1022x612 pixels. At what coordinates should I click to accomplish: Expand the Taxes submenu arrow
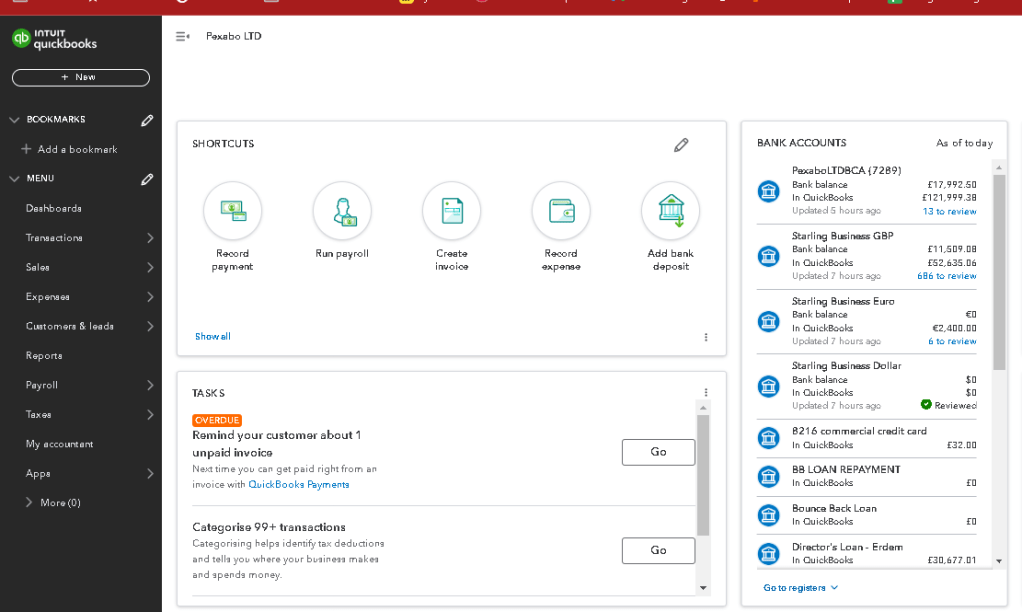click(x=150, y=415)
